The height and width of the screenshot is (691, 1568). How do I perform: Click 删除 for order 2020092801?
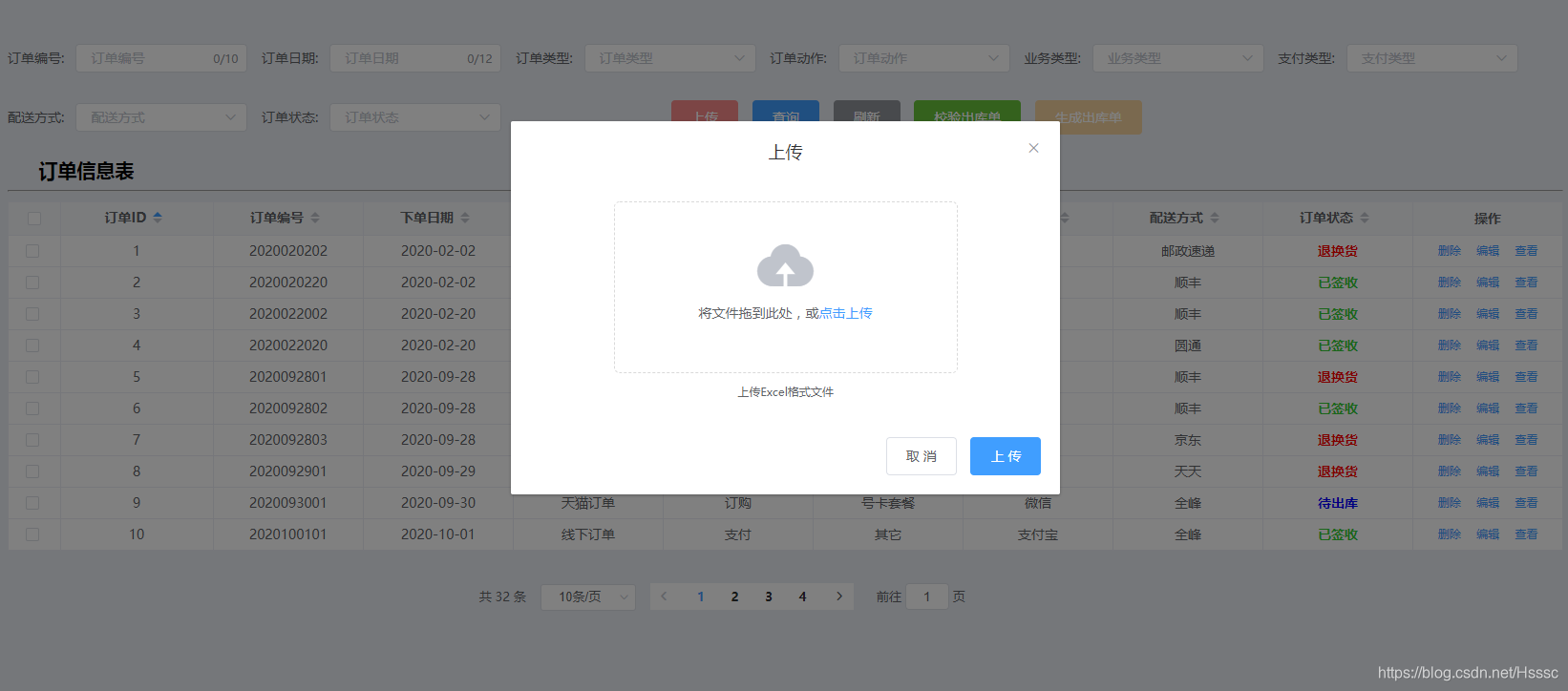(x=1450, y=377)
